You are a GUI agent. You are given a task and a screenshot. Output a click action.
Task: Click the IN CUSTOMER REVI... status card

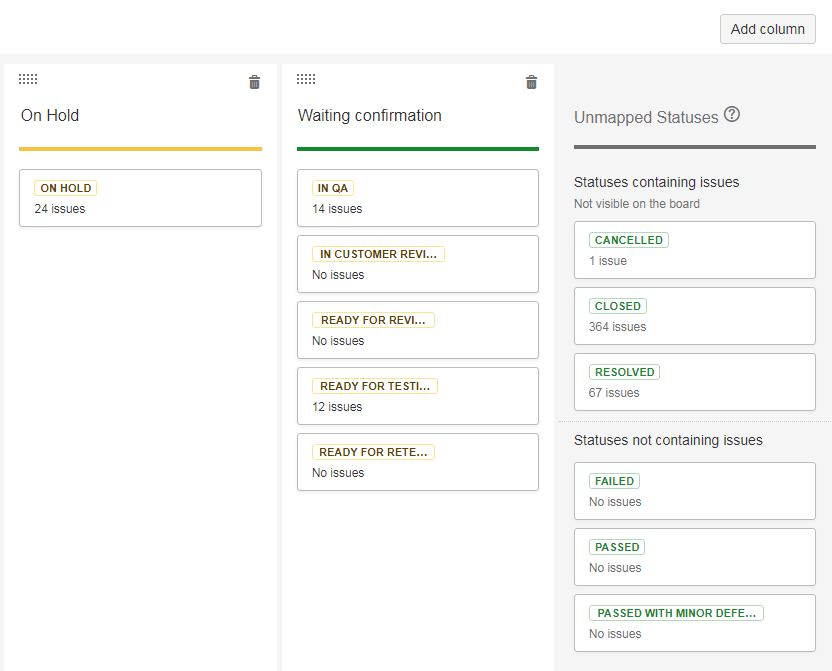tap(417, 264)
